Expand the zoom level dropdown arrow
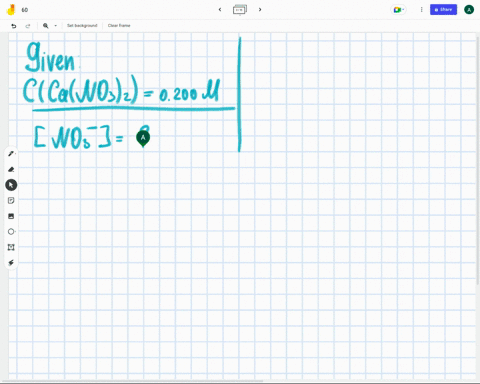The height and width of the screenshot is (384, 480). tap(56, 26)
